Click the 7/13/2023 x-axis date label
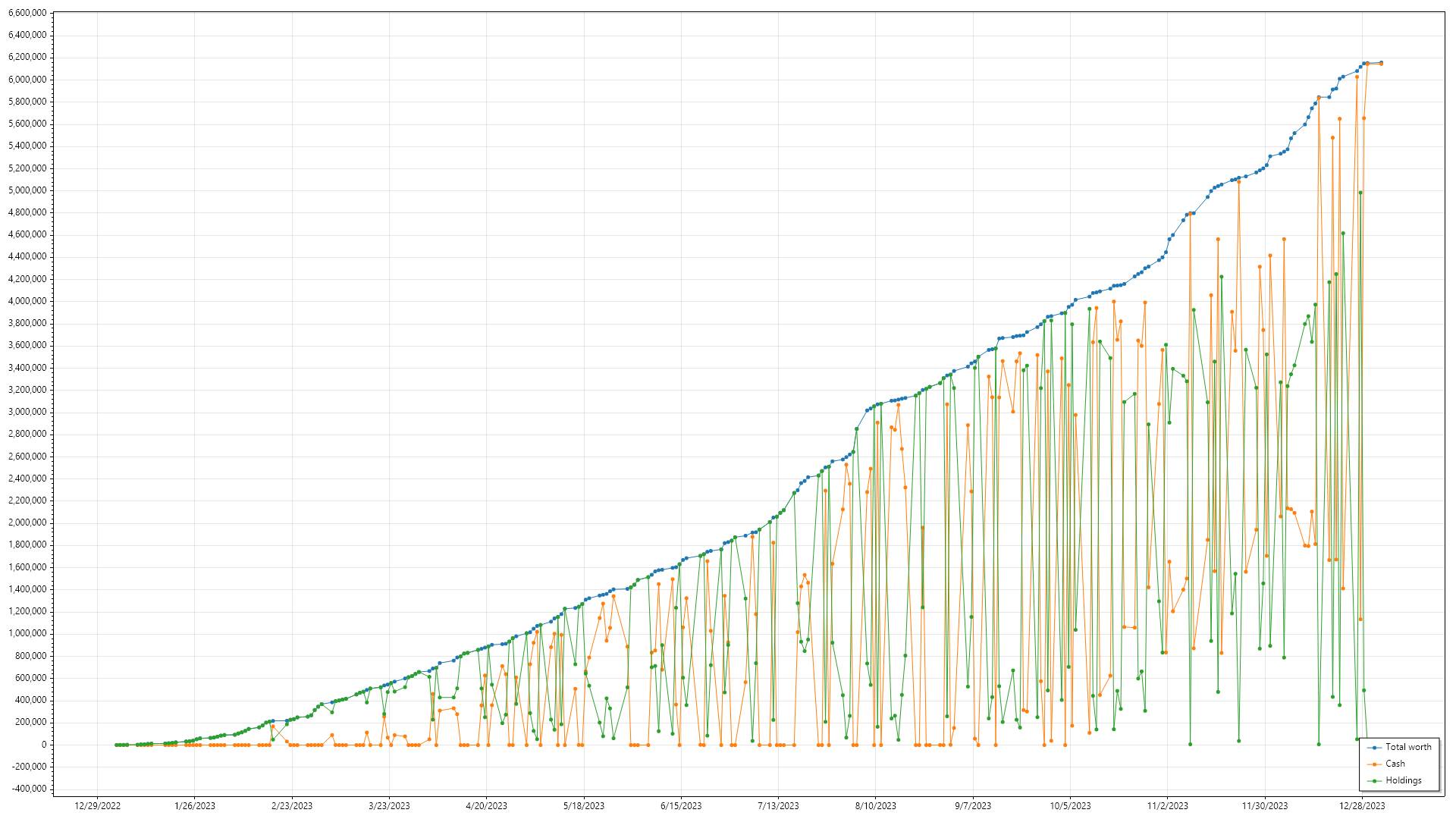The image size is (1456, 819). coord(778,806)
